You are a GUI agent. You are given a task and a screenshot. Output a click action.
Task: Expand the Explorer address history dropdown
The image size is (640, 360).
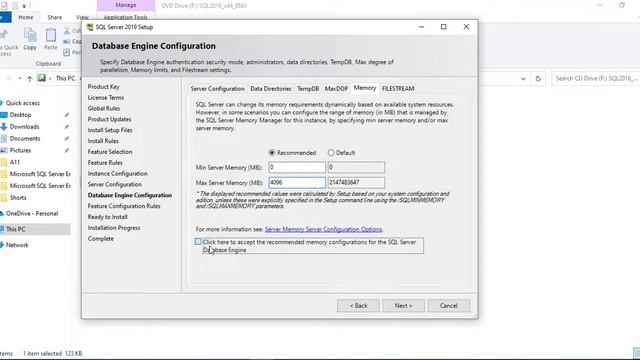(x=523, y=78)
